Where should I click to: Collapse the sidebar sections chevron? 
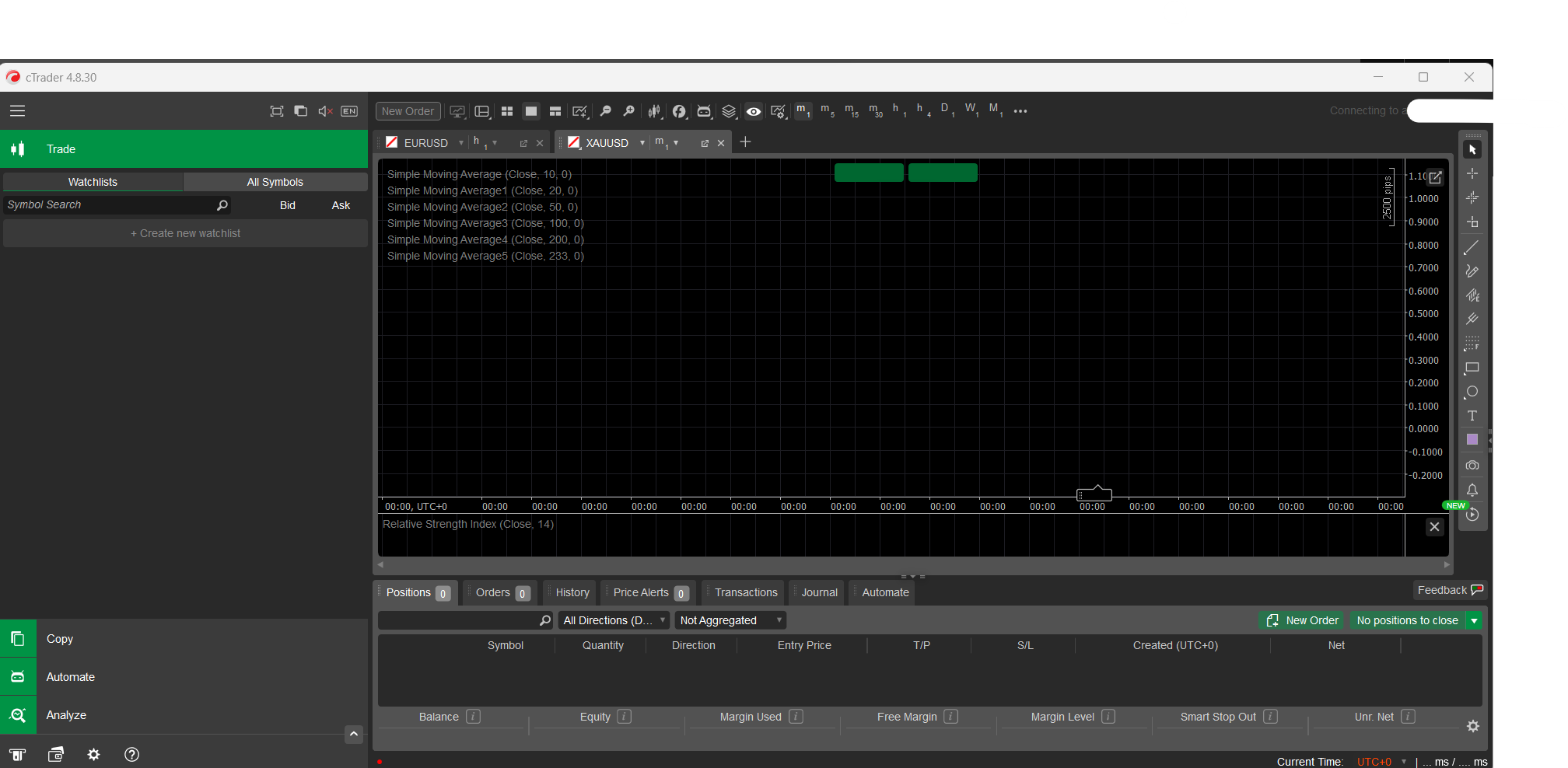(354, 734)
